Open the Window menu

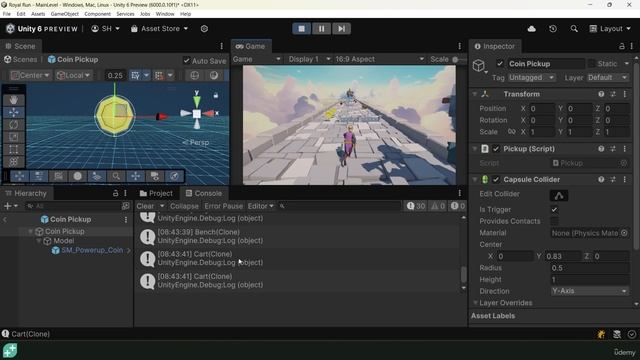point(165,14)
